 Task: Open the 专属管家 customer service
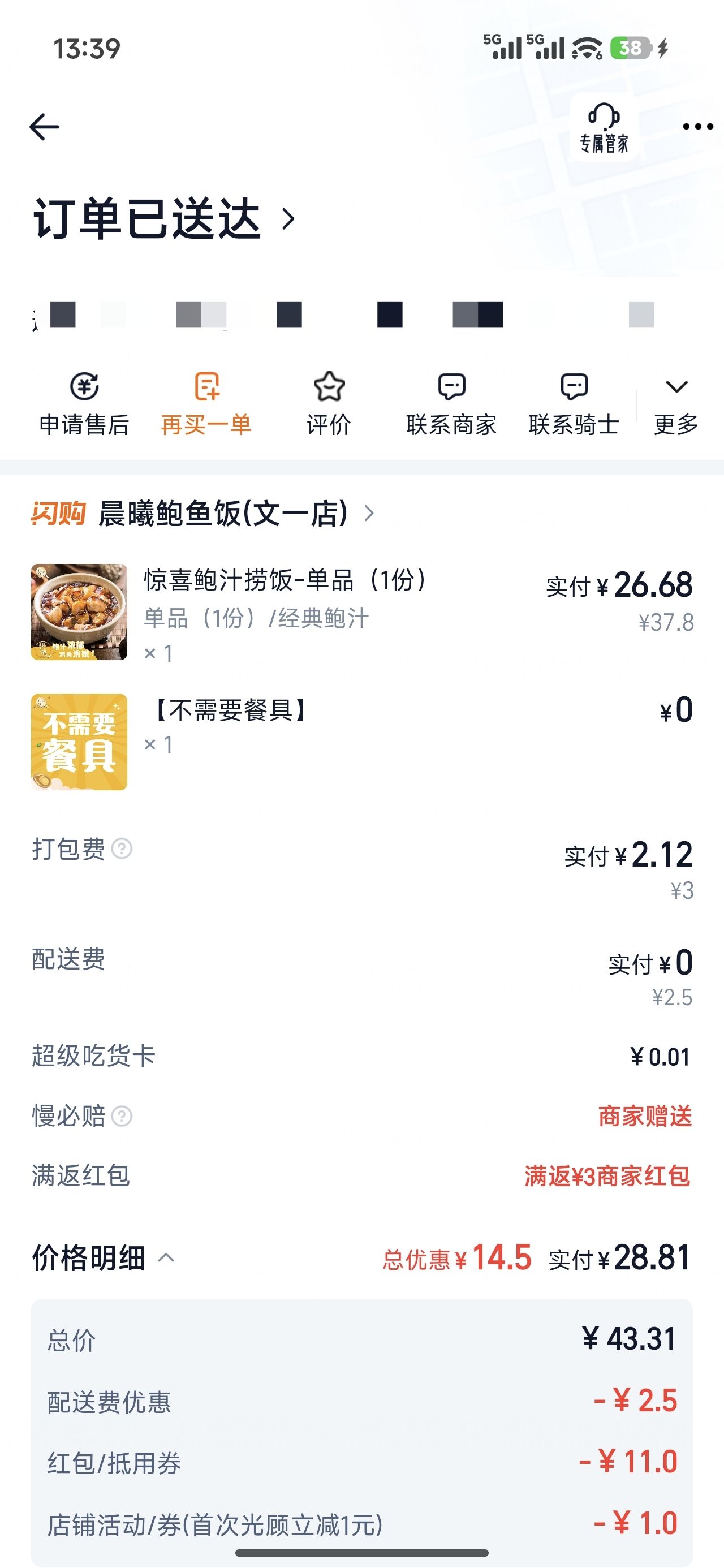click(x=604, y=128)
